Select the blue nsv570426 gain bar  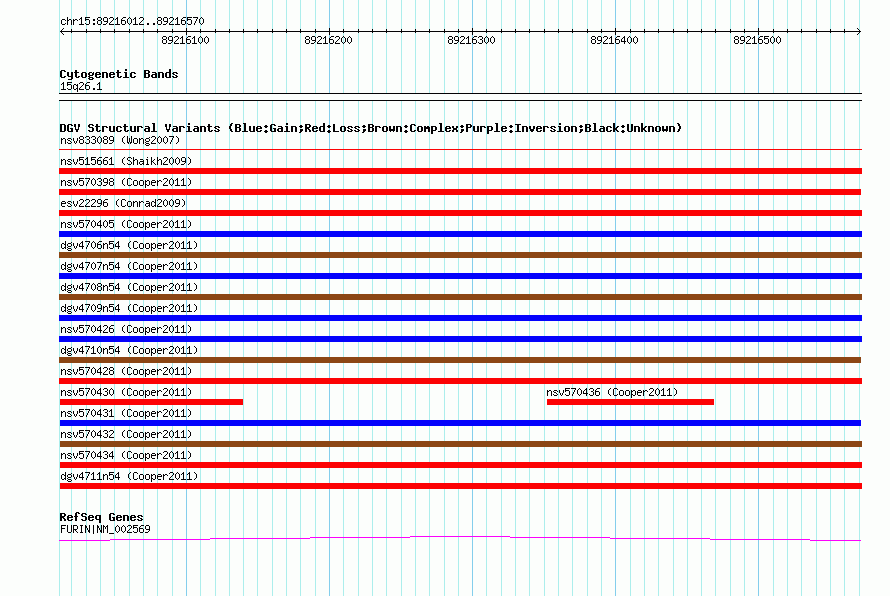coord(460,339)
